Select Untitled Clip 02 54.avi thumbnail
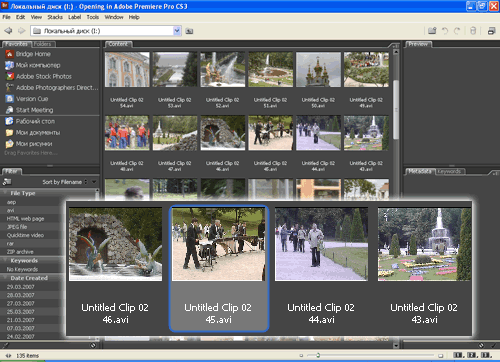Screen dimensions: 500x362 coord(127,70)
